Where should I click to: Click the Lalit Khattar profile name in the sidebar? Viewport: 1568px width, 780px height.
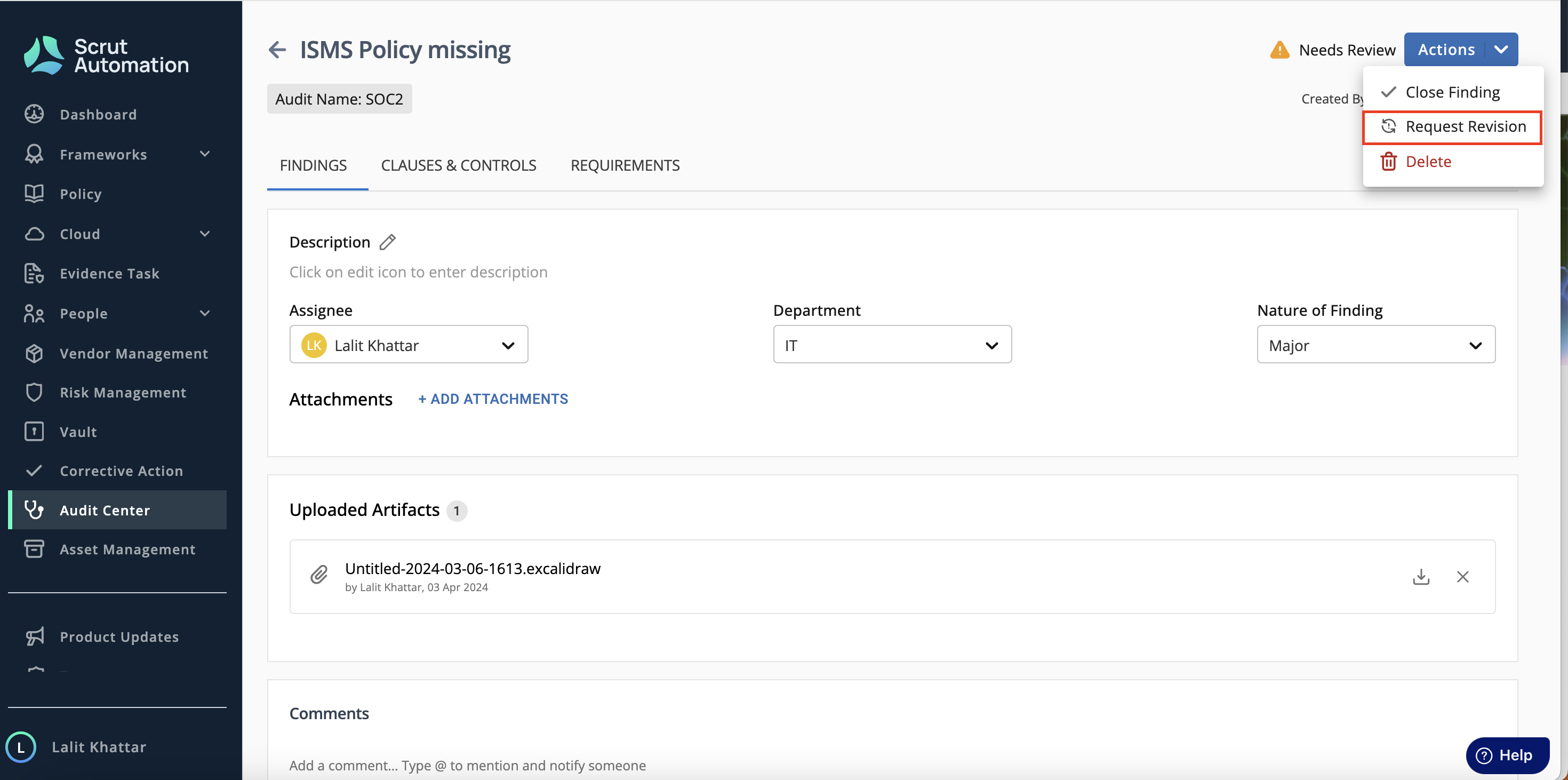tap(99, 747)
